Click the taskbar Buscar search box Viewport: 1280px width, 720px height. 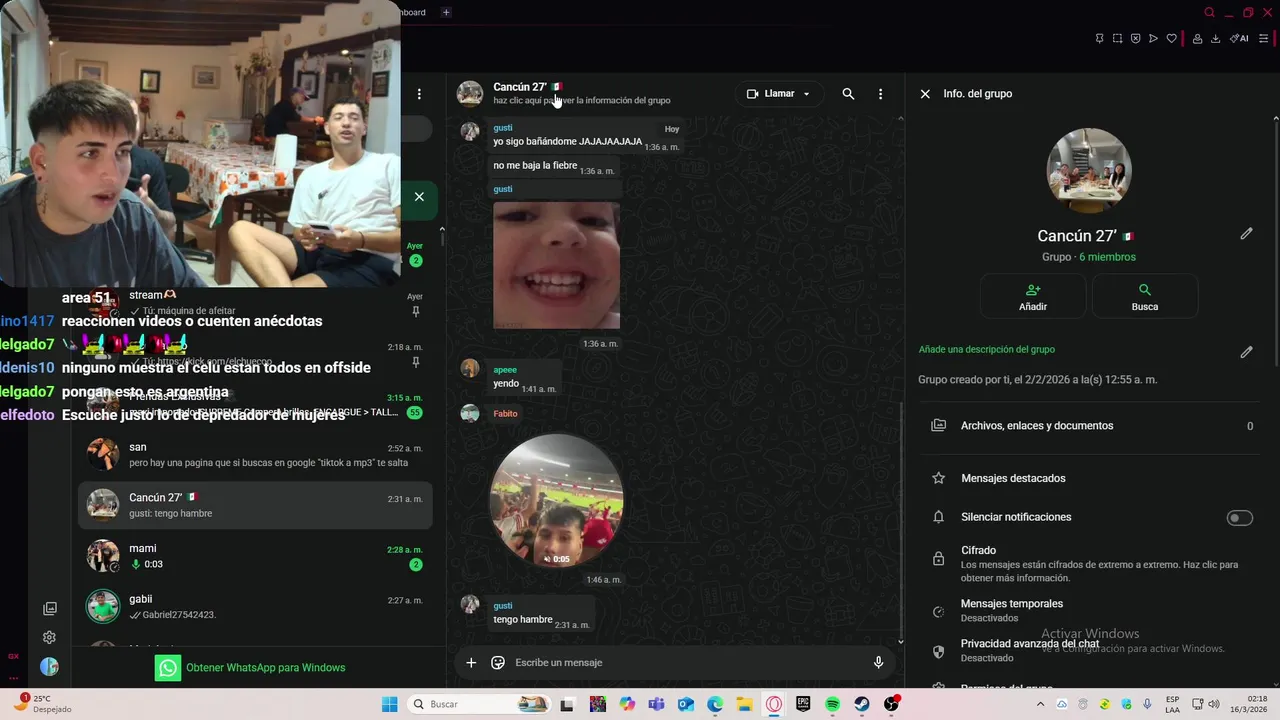(x=480, y=704)
